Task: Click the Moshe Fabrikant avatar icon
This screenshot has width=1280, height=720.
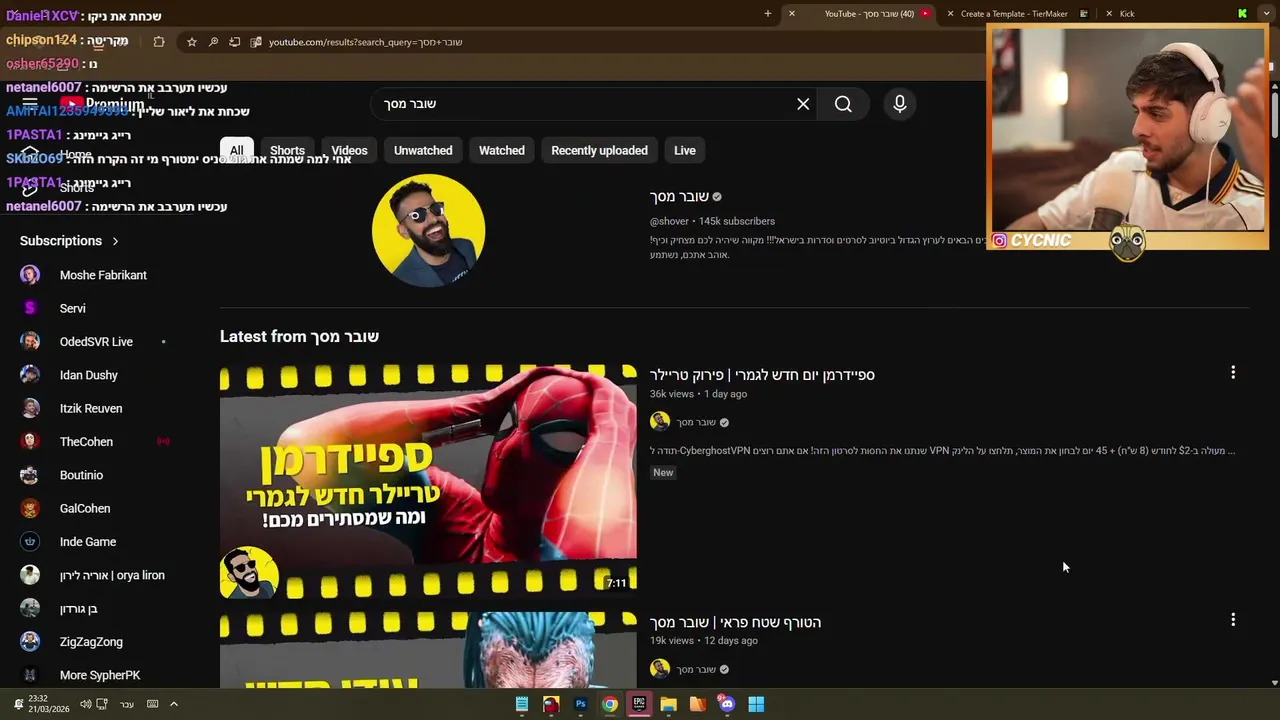Action: coord(30,275)
